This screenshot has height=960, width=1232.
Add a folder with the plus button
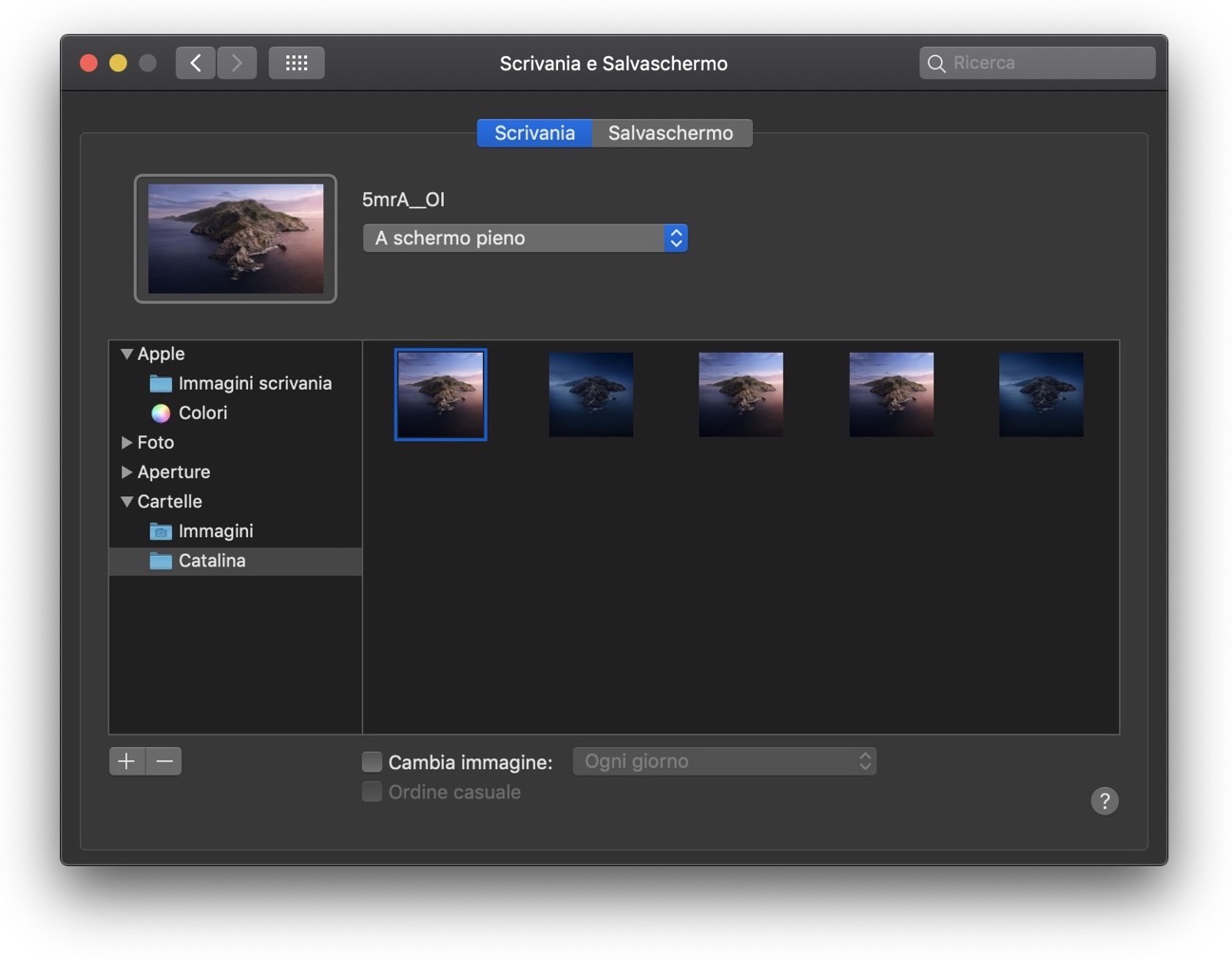pyautogui.click(x=127, y=761)
